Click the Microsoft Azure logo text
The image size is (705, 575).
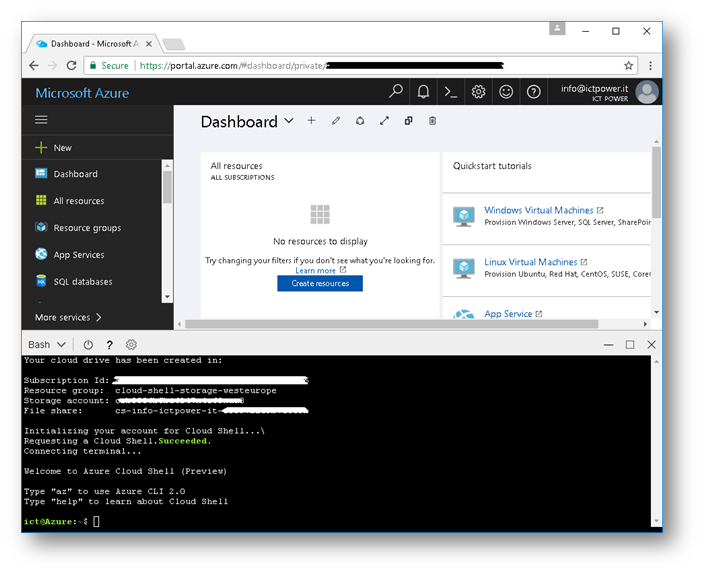pyautogui.click(x=82, y=93)
